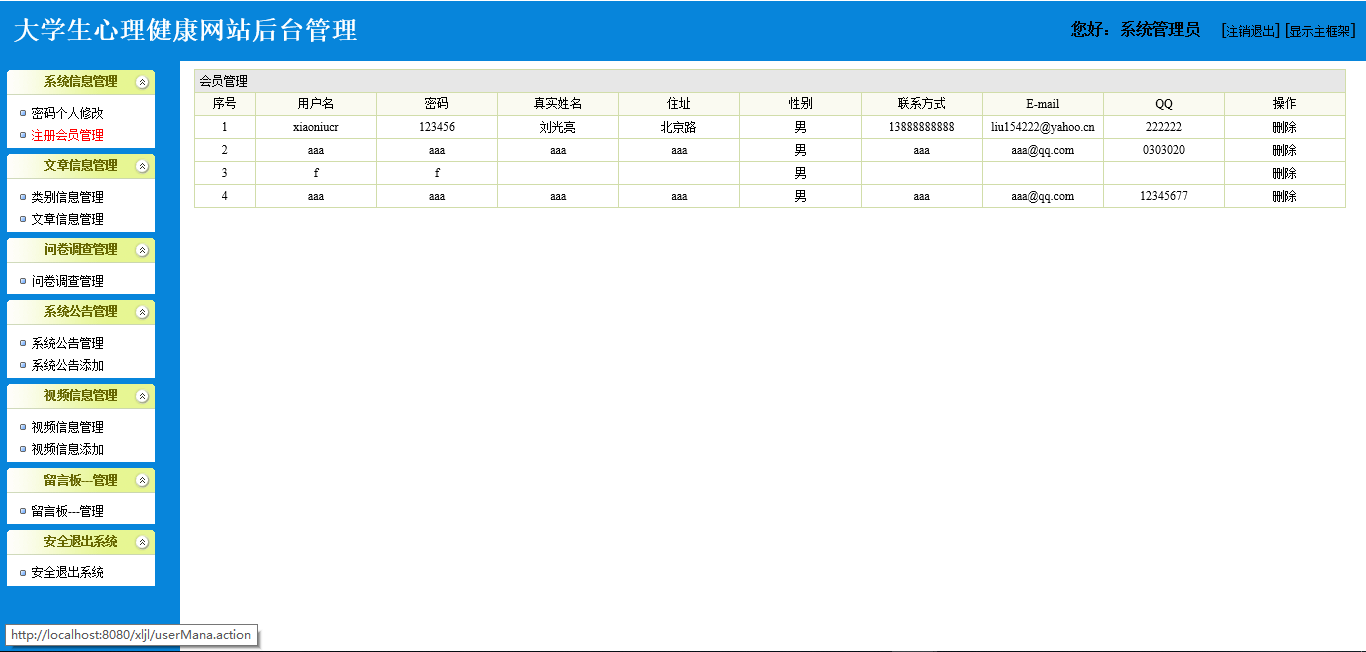Collapse the 文章信息管理 panel chevron
This screenshot has height=652, width=1366.
[142, 166]
